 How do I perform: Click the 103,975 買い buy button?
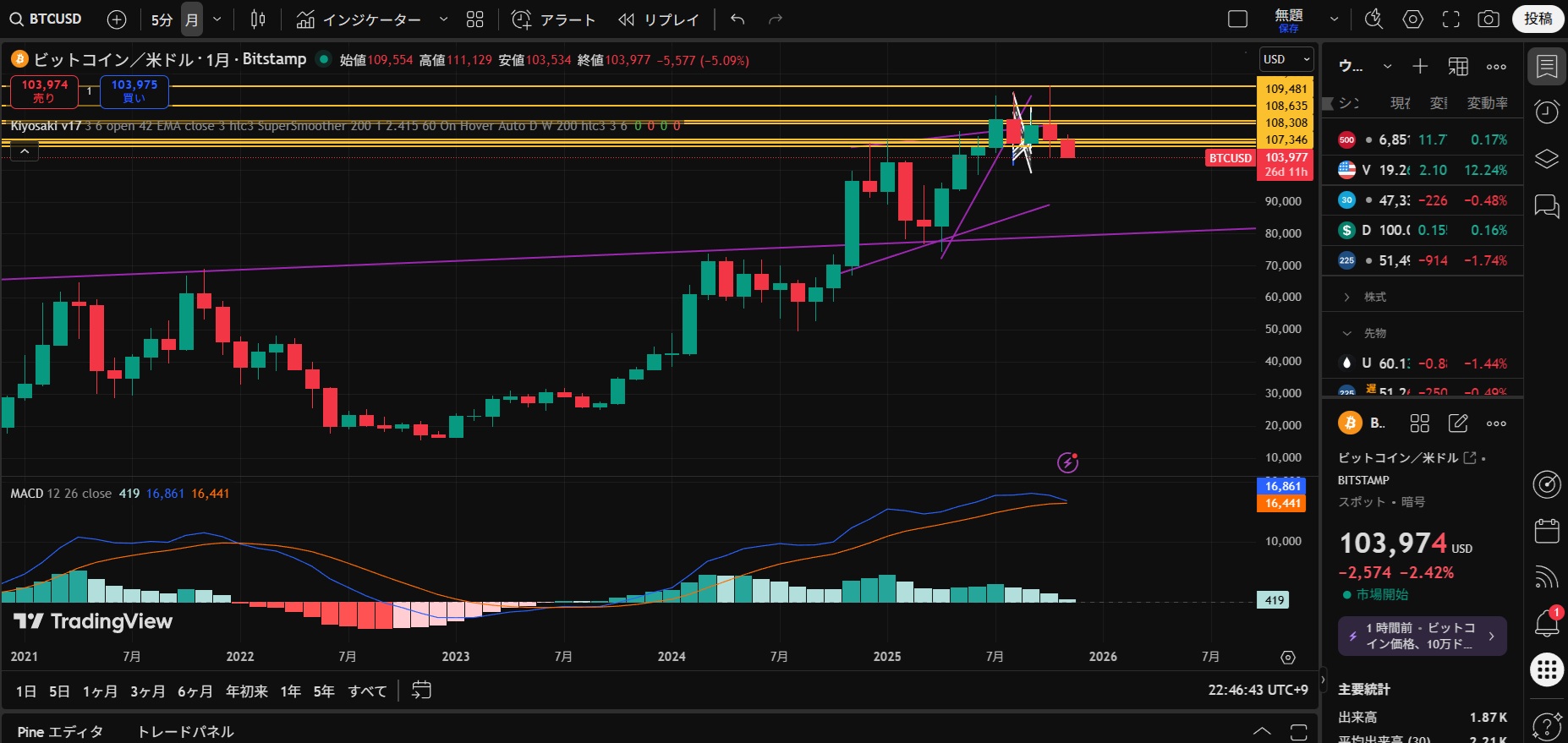[134, 91]
